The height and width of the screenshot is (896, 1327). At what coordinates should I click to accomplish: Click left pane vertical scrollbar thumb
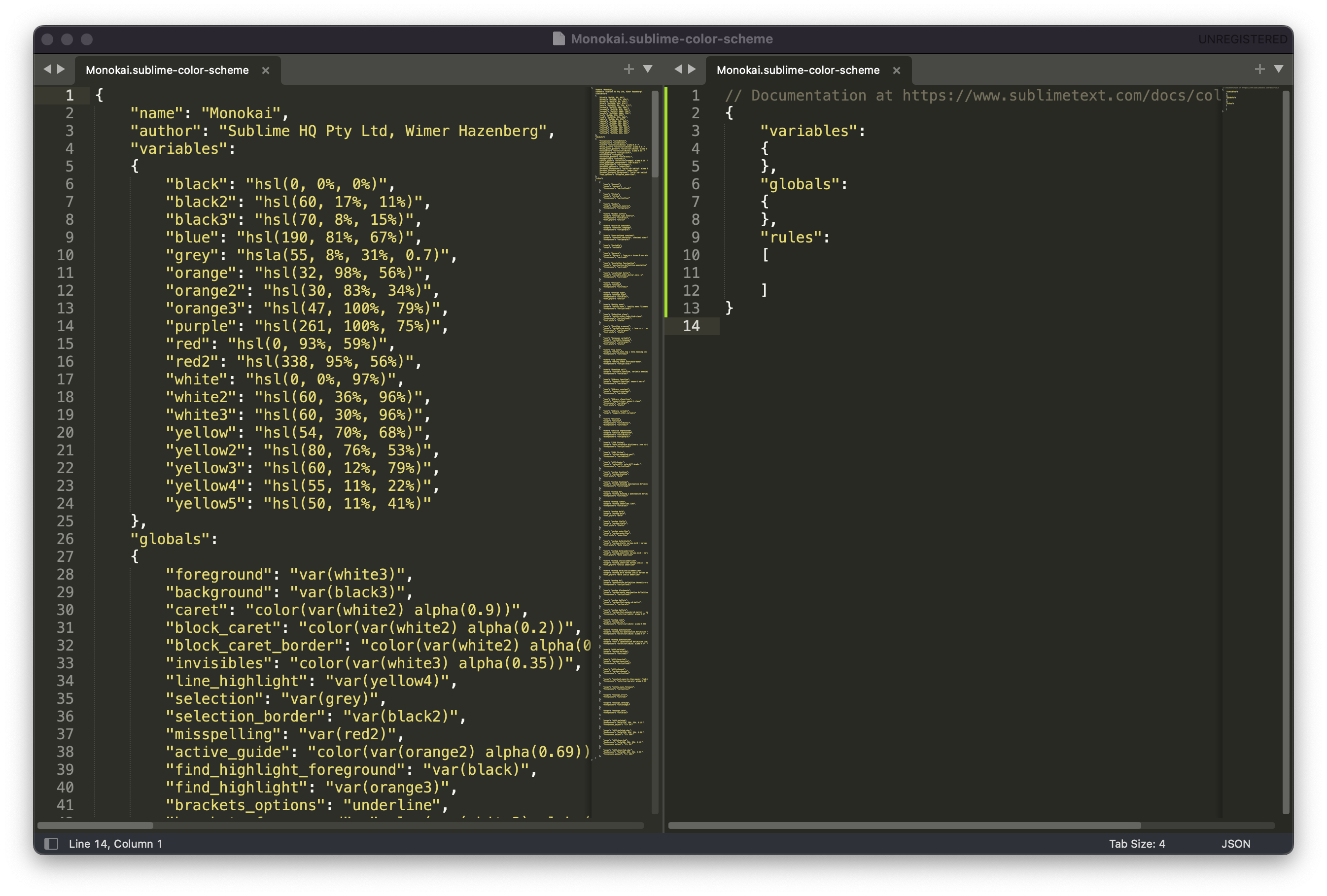655,134
